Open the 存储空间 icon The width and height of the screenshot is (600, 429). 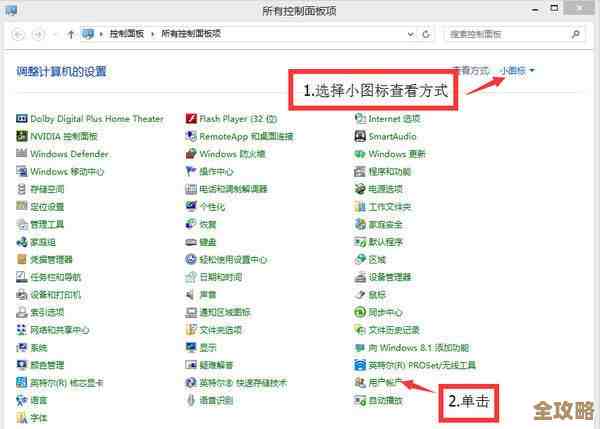tap(21, 189)
